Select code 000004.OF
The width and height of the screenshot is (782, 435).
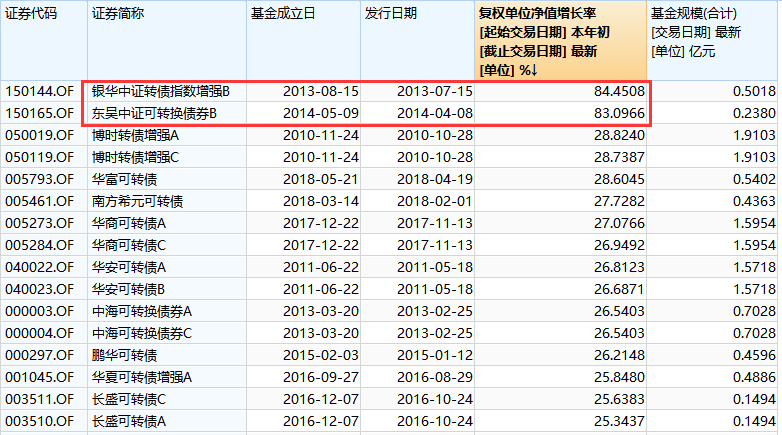[39, 333]
